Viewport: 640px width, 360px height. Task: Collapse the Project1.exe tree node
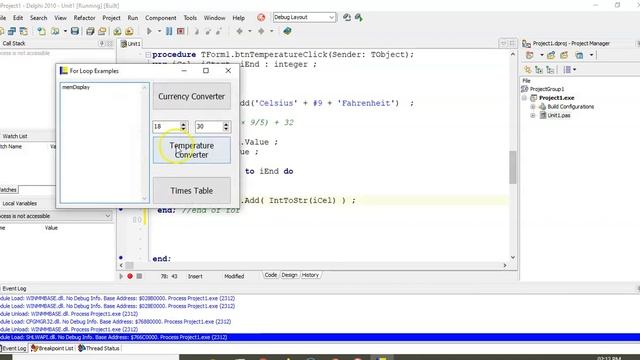click(524, 98)
